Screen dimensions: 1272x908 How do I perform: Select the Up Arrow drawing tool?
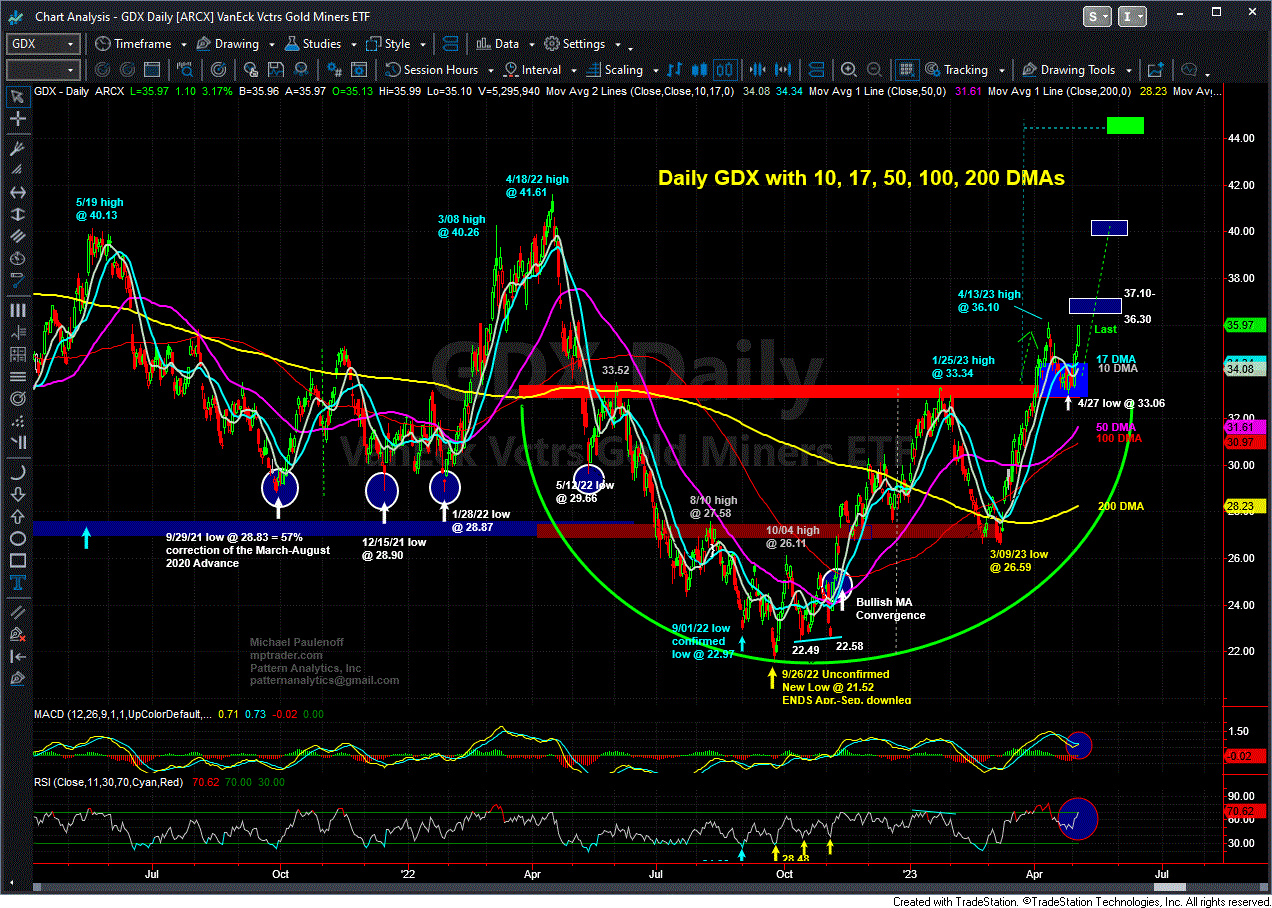[x=18, y=517]
